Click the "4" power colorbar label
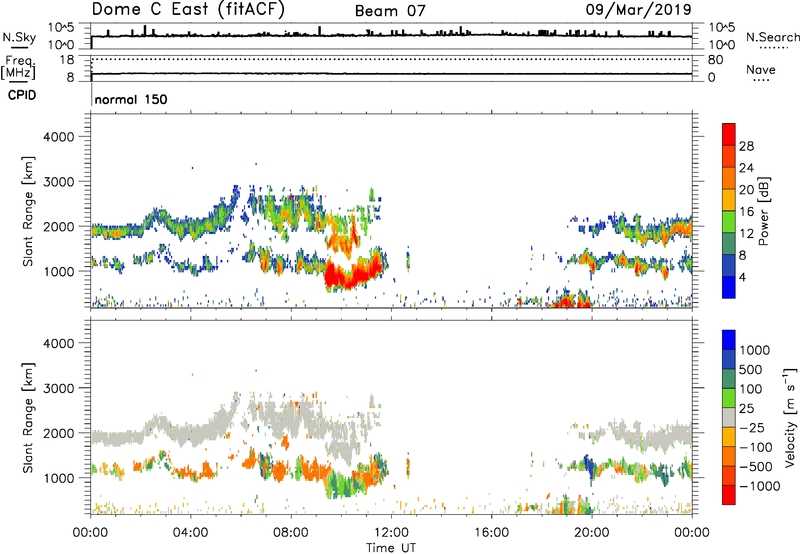 coord(742,277)
